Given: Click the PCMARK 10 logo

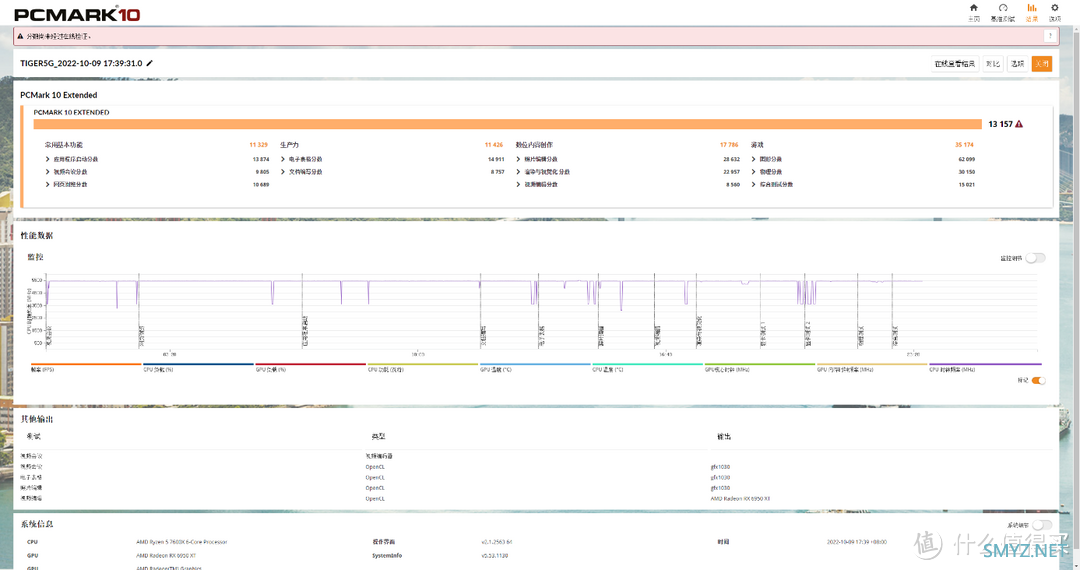Looking at the screenshot, I should tap(77, 14).
